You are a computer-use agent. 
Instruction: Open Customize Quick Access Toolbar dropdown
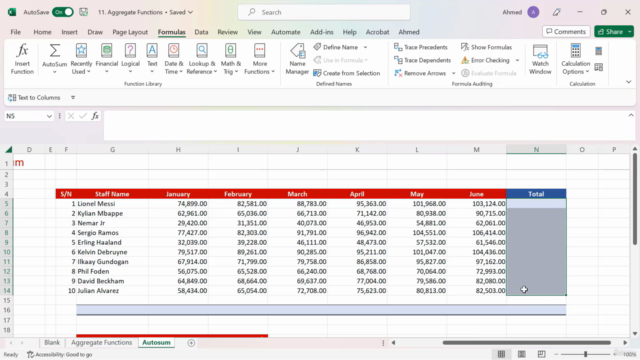(x=73, y=98)
